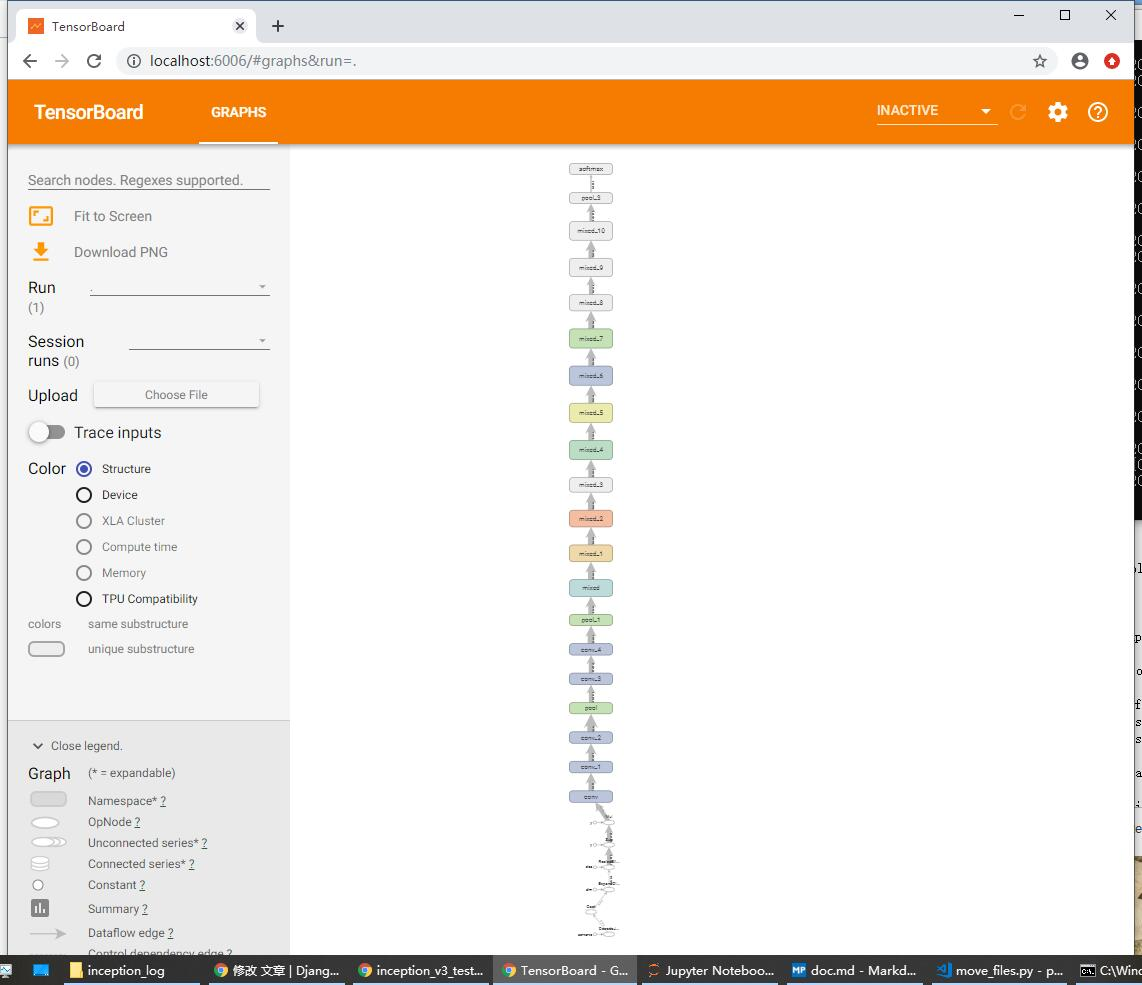The image size is (1142, 985).
Task: Click the Download PNG arrow icon
Action: click(x=41, y=252)
